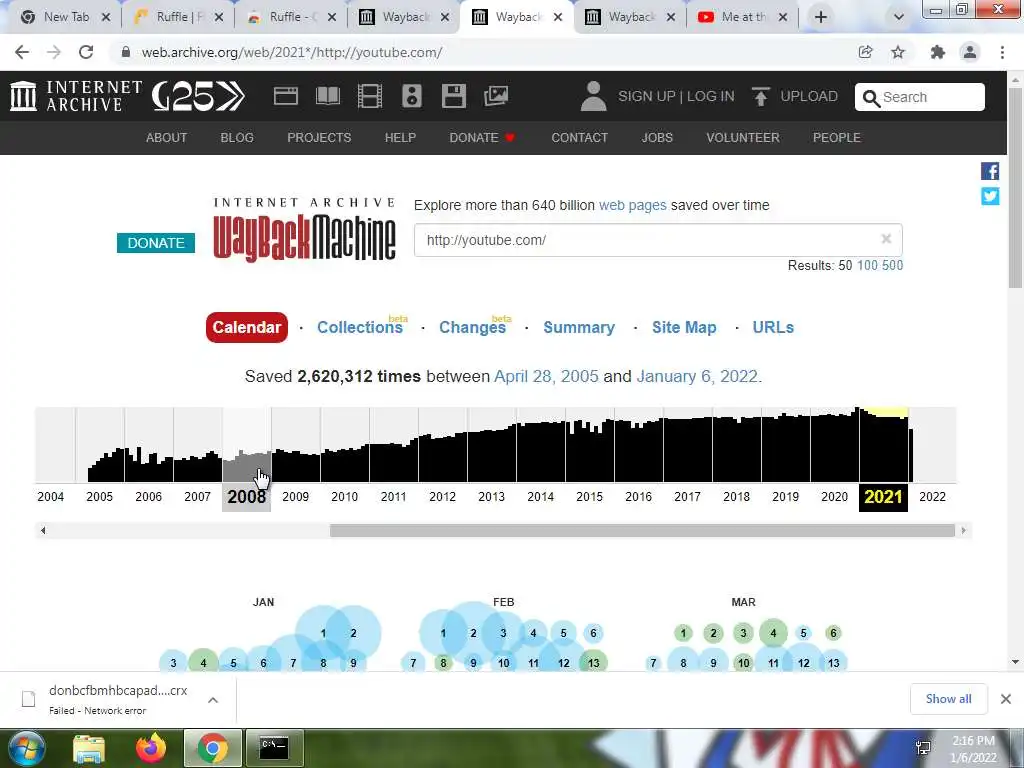Open the Changes view
The height and width of the screenshot is (768, 1024).
[472, 327]
